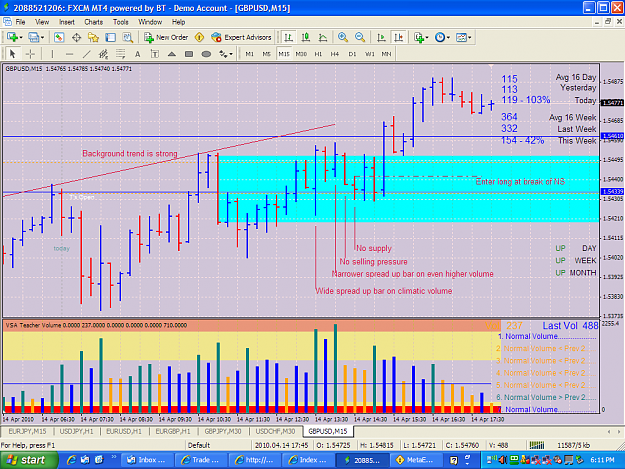
Task: Switch to the EURGBP,H1 chart tab
Action: (x=173, y=431)
